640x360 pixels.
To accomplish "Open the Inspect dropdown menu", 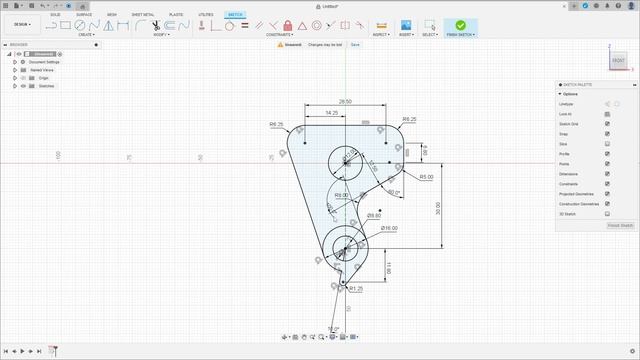I will 381,35.
